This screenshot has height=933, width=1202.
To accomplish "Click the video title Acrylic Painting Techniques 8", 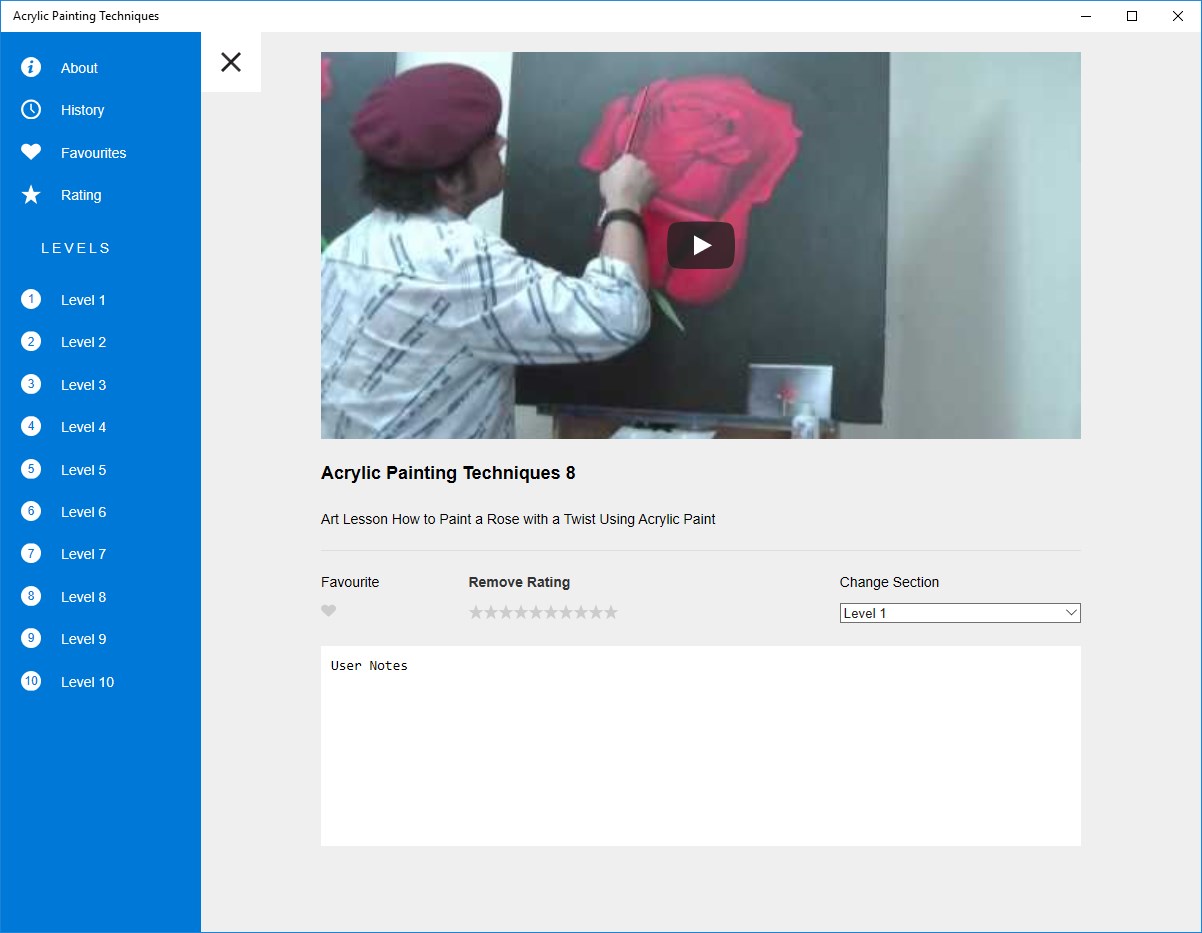I will pos(448,473).
